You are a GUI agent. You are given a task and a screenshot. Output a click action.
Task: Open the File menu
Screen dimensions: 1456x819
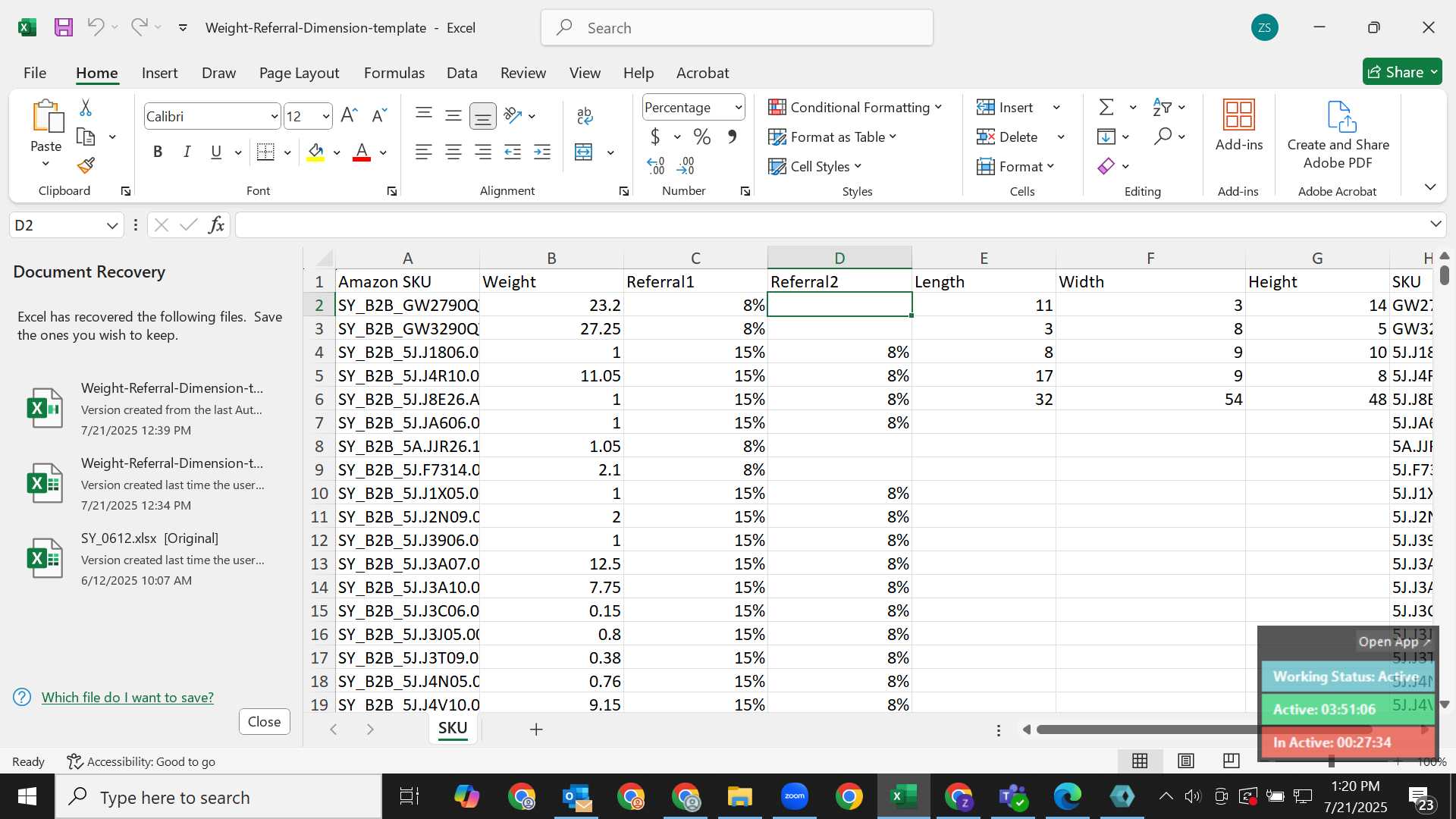[35, 73]
